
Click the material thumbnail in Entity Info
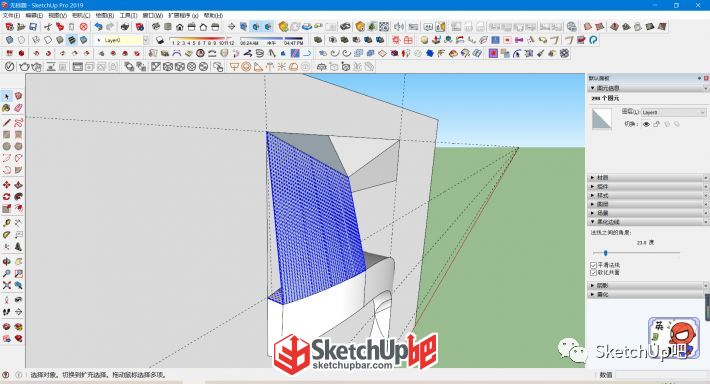tap(602, 119)
